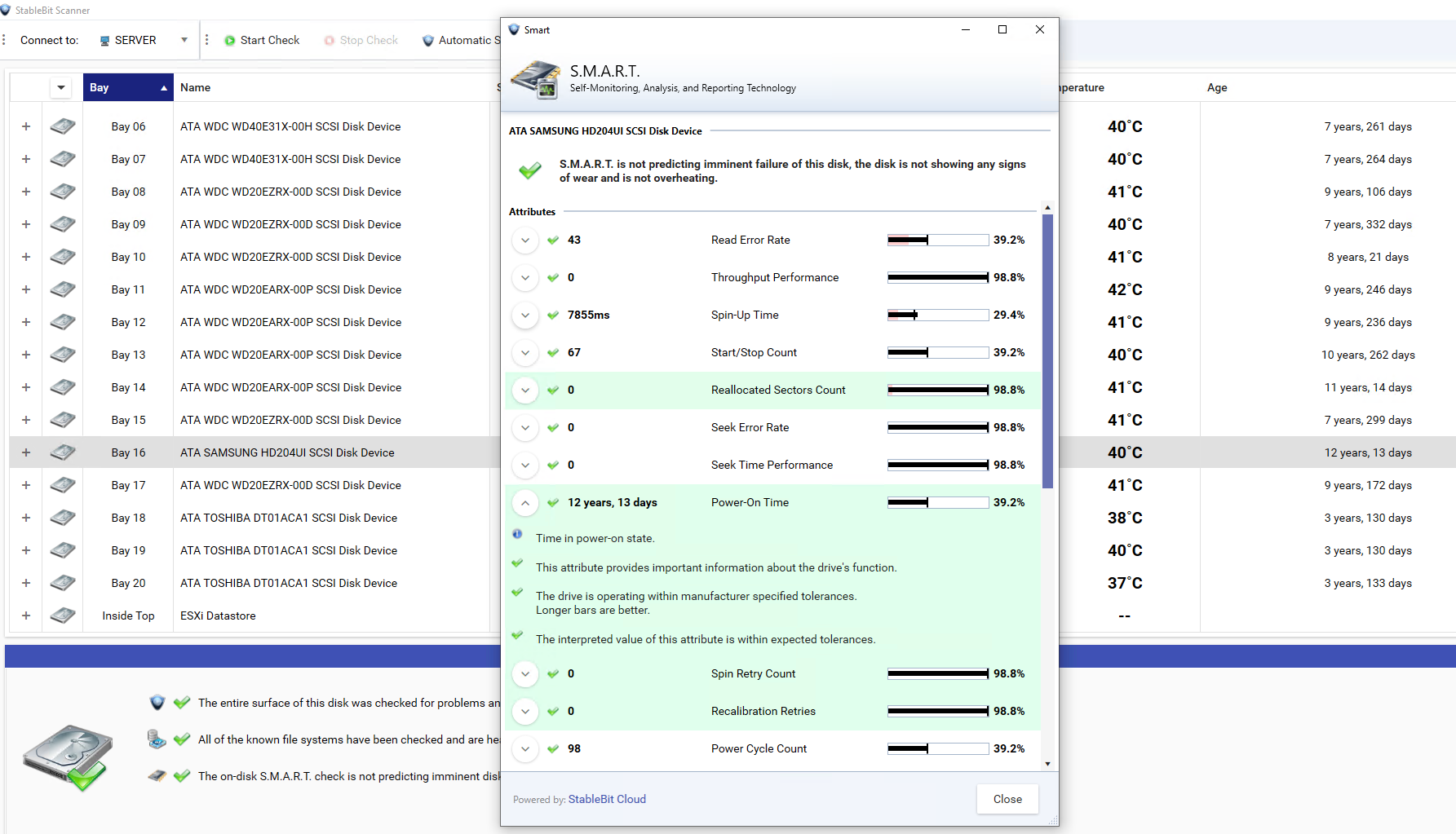Click the Start Check play icon

(230, 41)
